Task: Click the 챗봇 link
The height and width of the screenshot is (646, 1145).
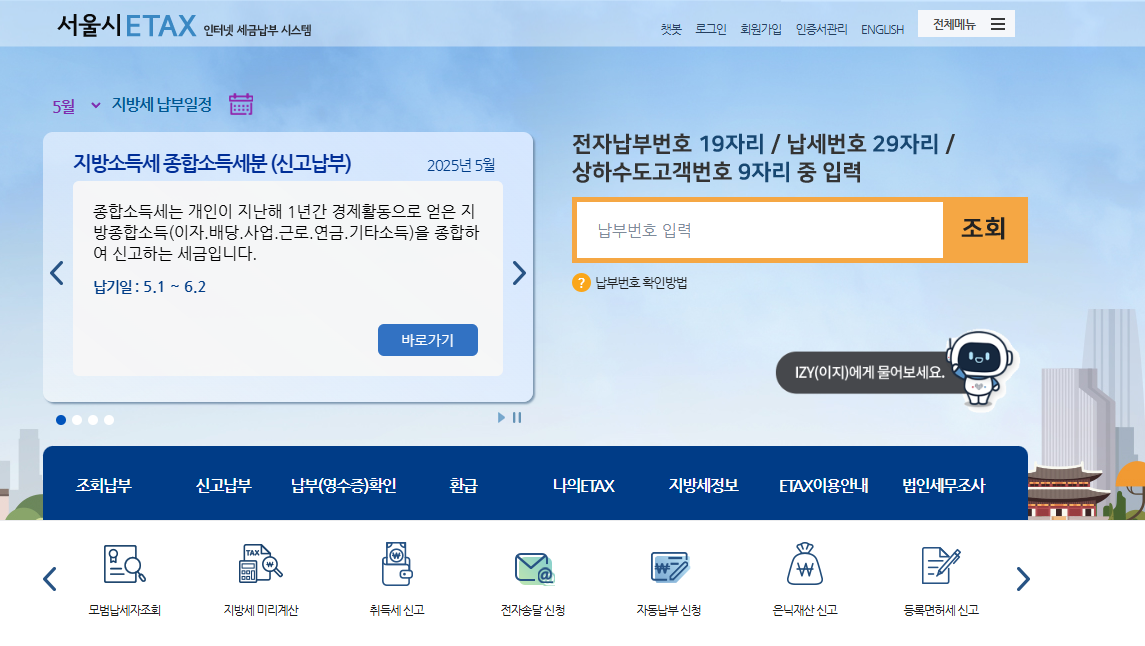Action: point(671,29)
